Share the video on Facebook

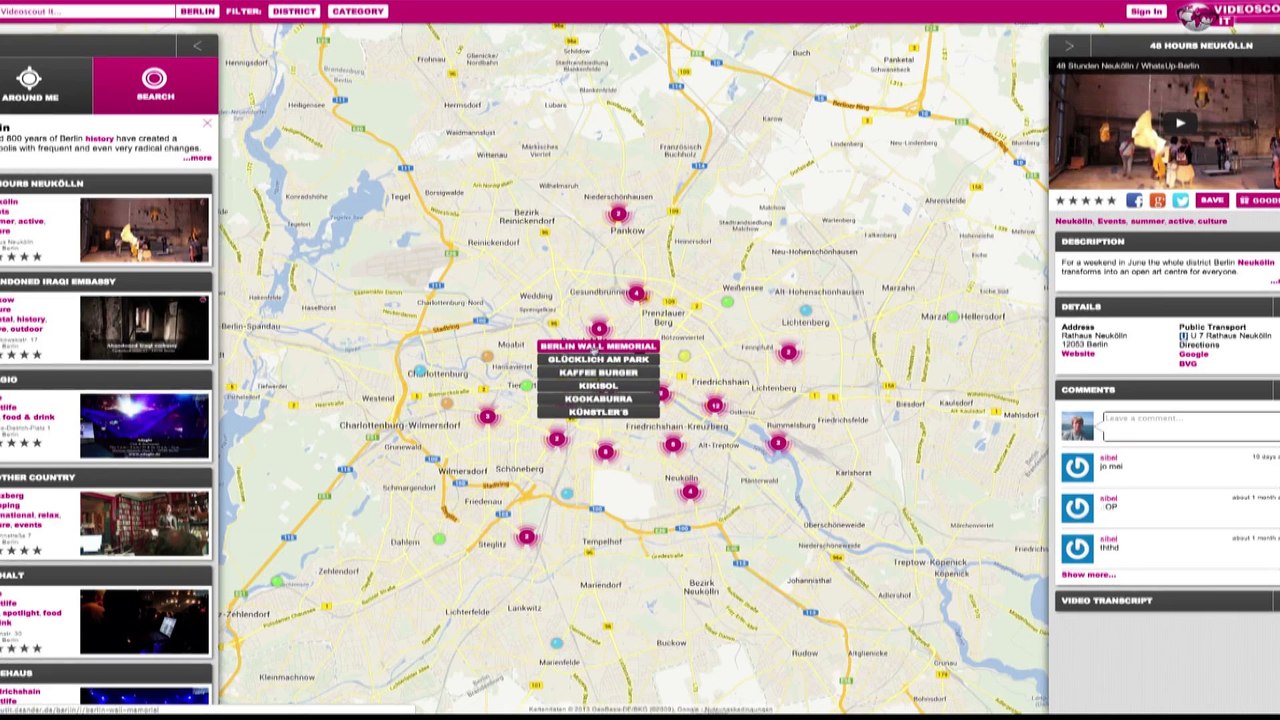1134,201
